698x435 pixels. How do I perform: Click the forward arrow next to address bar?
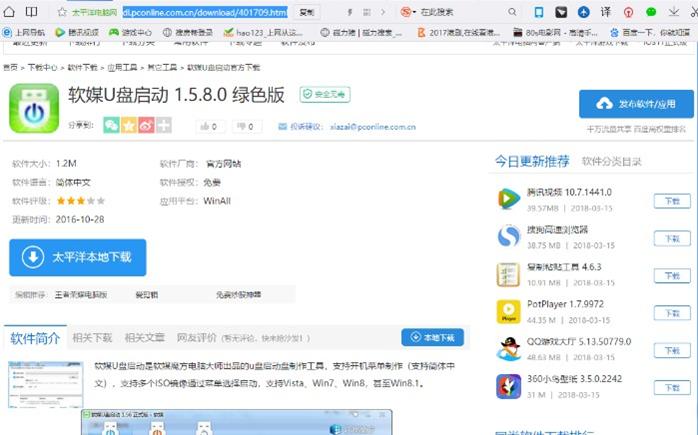point(383,12)
